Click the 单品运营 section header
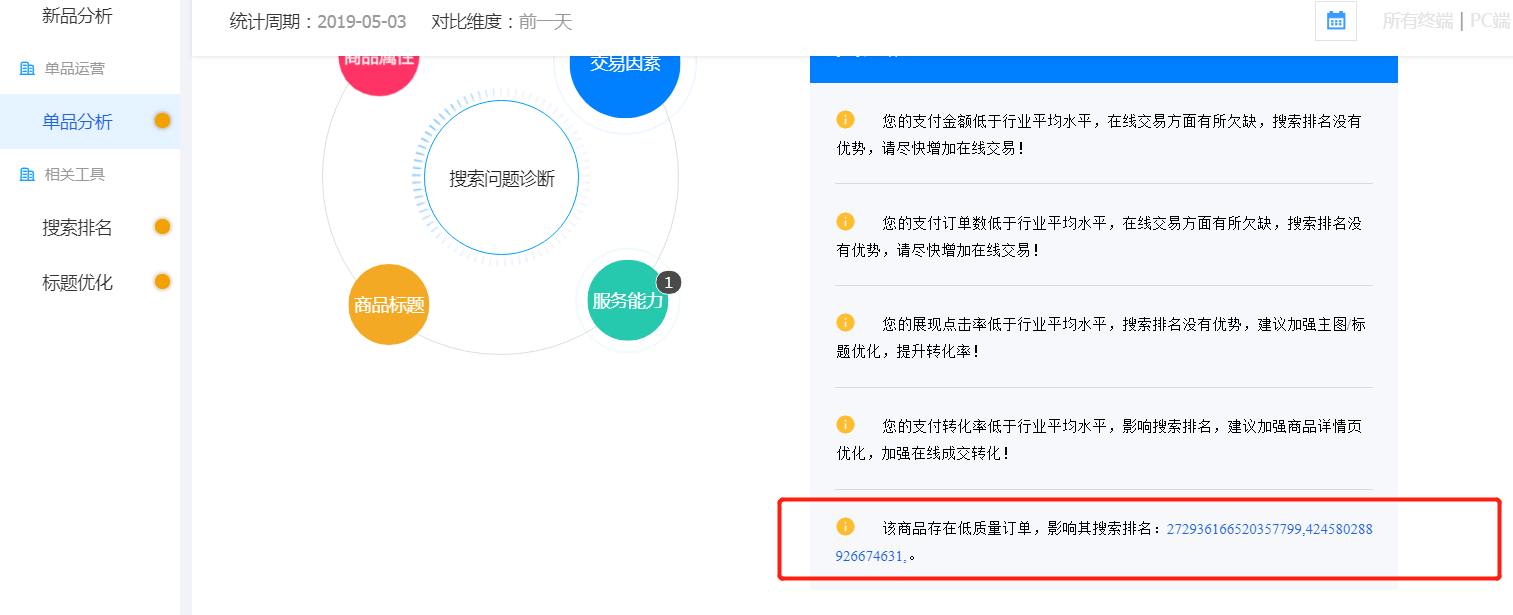Image resolution: width=1513 pixels, height=615 pixels. pos(74,69)
